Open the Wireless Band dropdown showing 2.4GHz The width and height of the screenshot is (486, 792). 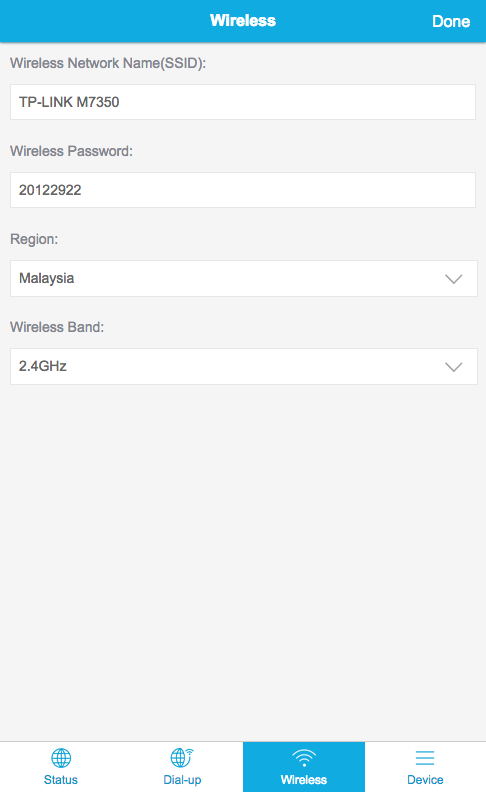point(244,366)
